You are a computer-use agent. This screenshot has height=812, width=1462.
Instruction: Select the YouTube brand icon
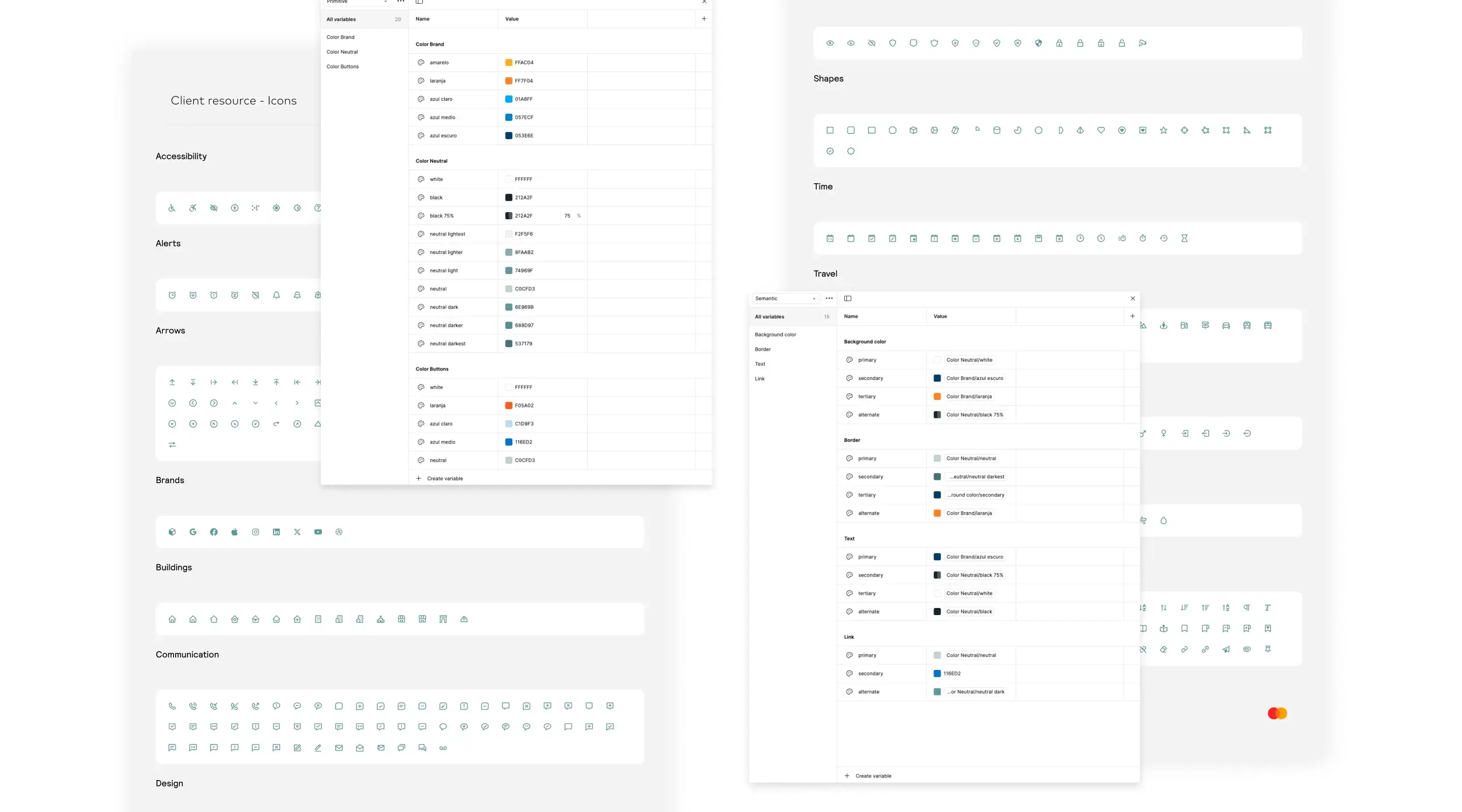318,532
